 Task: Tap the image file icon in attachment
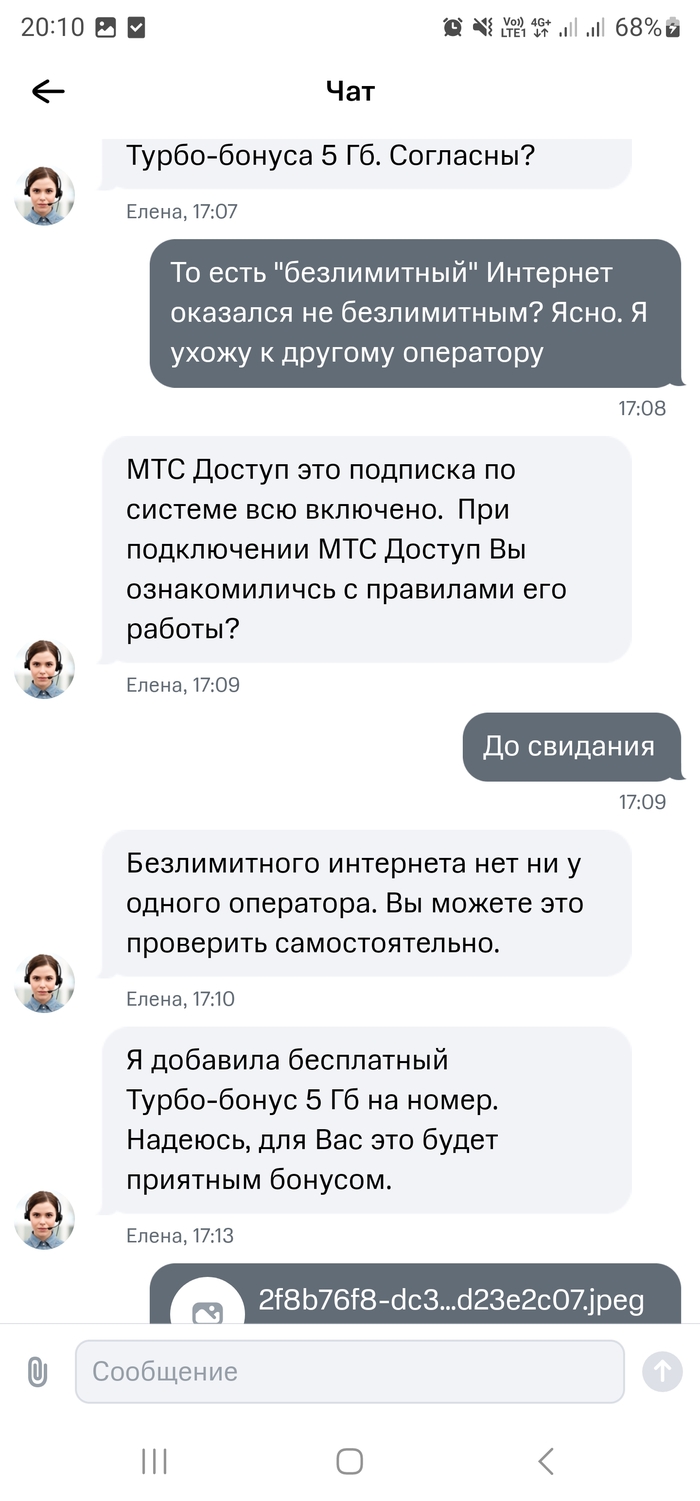[208, 1308]
